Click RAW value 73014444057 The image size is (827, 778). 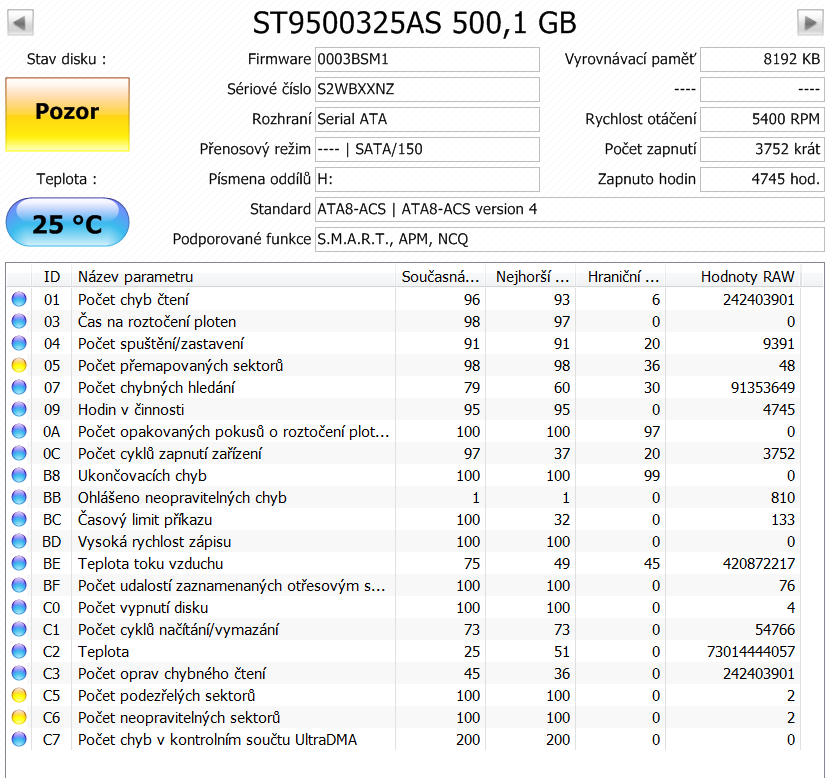(751, 651)
